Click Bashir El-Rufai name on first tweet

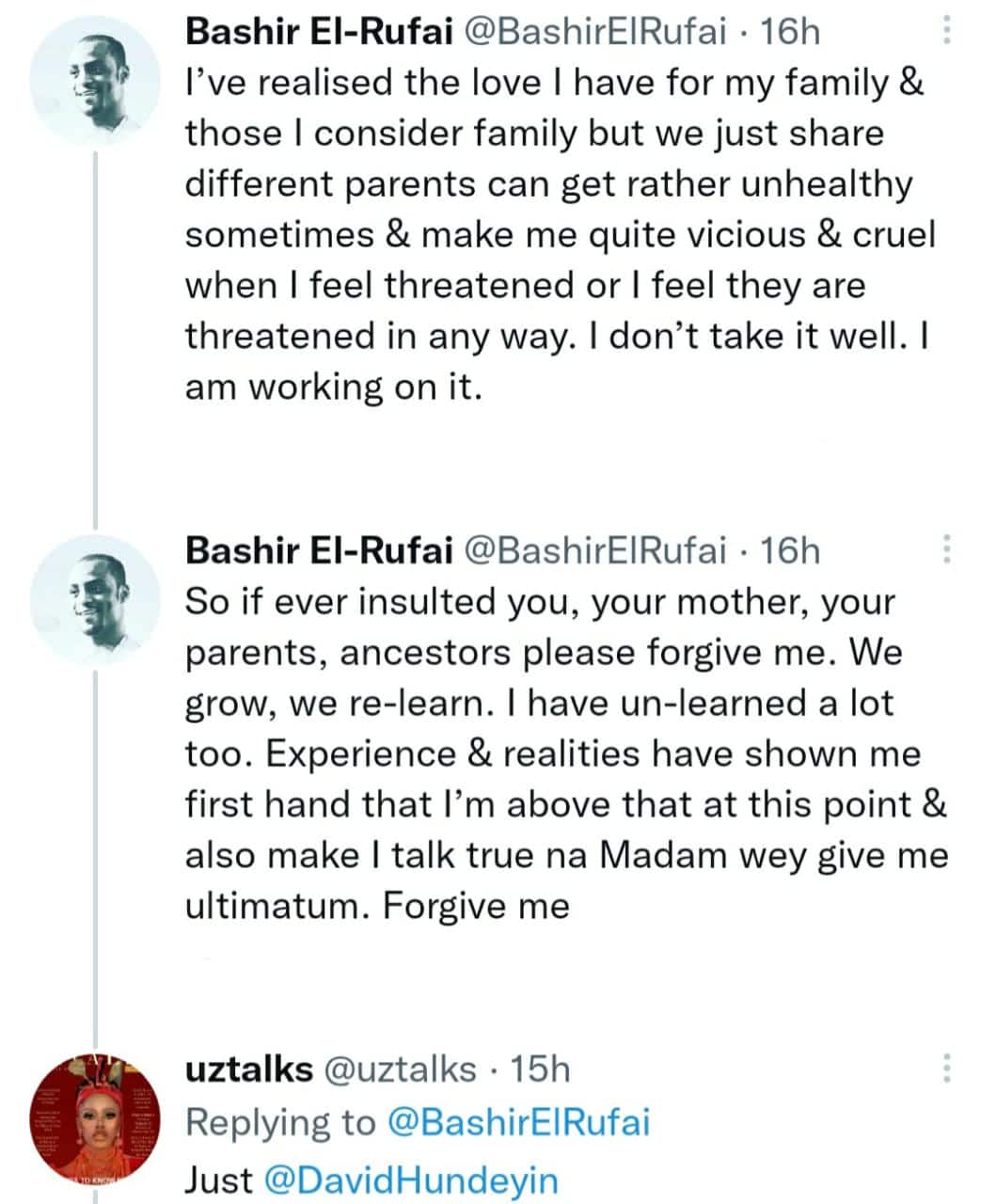[x=319, y=33]
